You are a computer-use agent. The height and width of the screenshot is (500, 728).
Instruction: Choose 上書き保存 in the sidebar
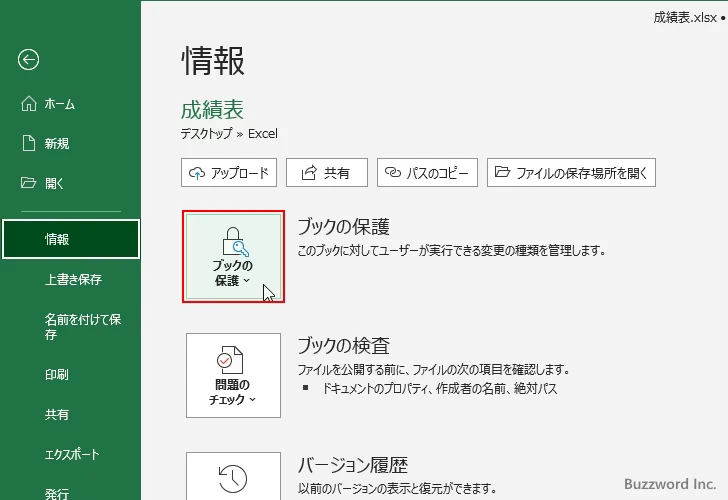73,279
